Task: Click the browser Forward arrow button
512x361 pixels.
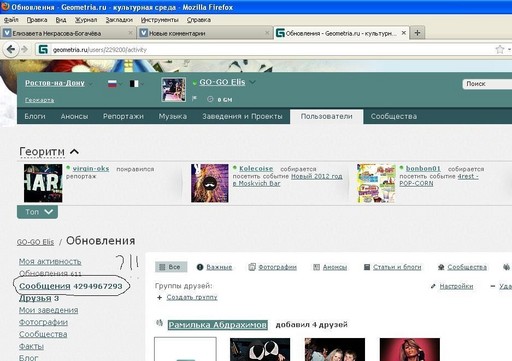Action: click(x=24, y=50)
